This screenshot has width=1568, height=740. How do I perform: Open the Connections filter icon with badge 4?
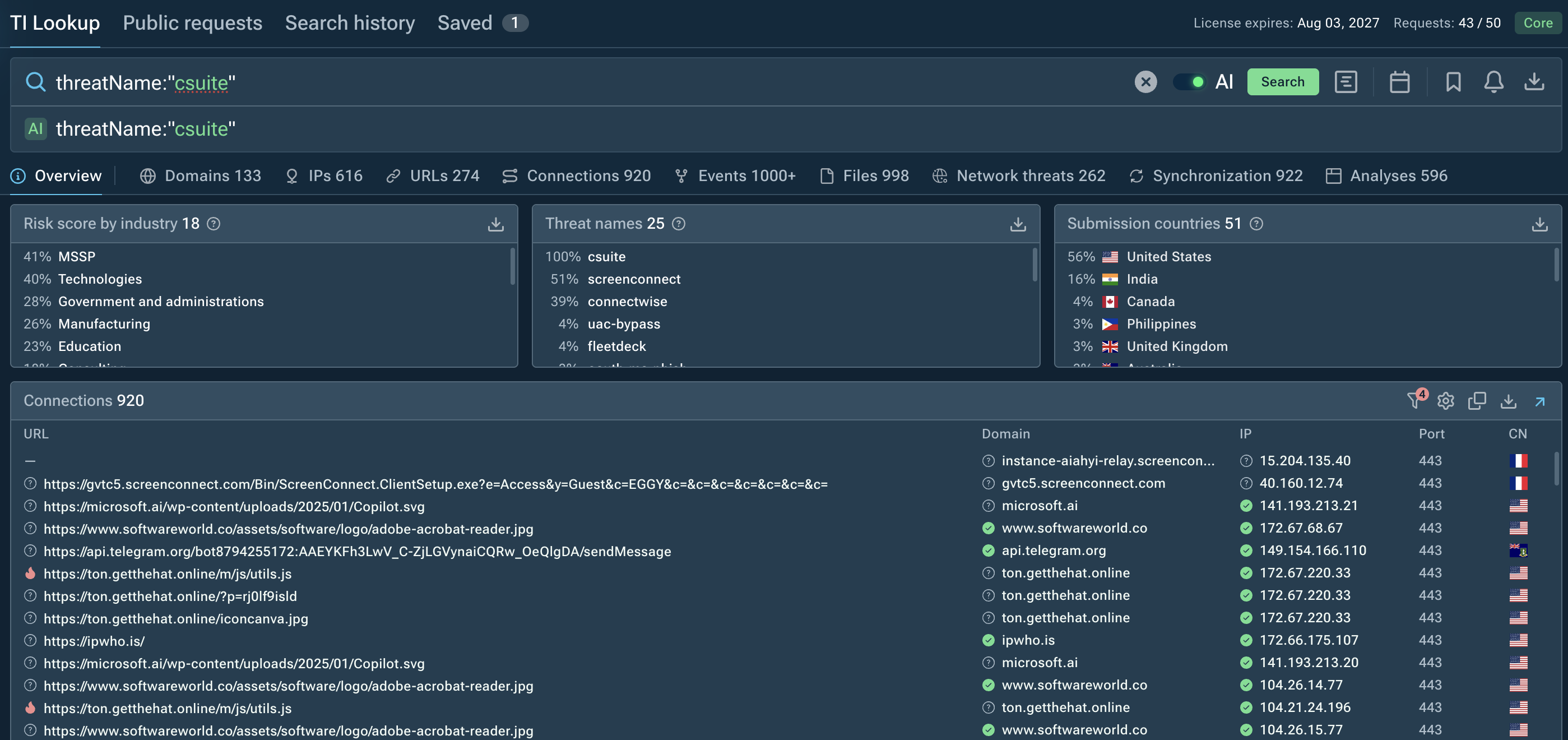coord(1415,400)
